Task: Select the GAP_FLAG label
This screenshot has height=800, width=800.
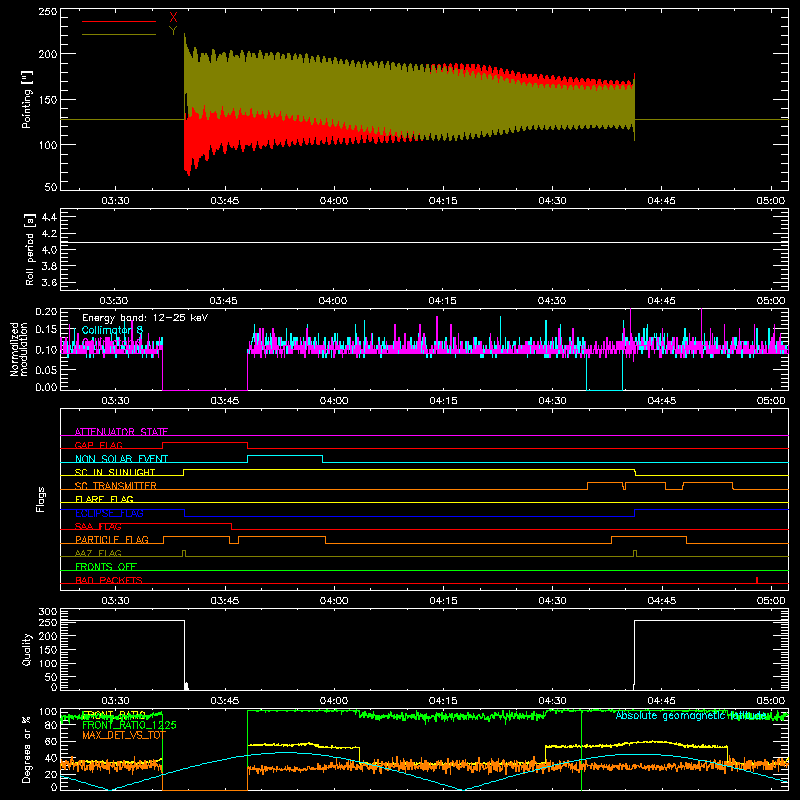Action: coord(99,445)
